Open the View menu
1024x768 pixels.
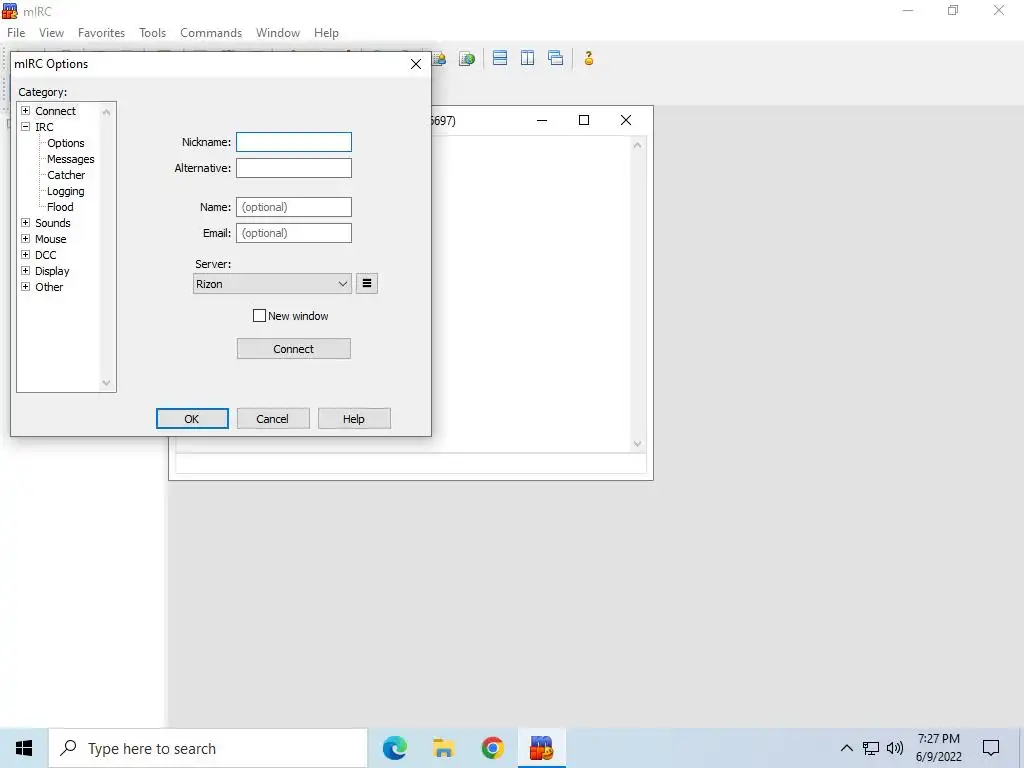pyautogui.click(x=51, y=33)
